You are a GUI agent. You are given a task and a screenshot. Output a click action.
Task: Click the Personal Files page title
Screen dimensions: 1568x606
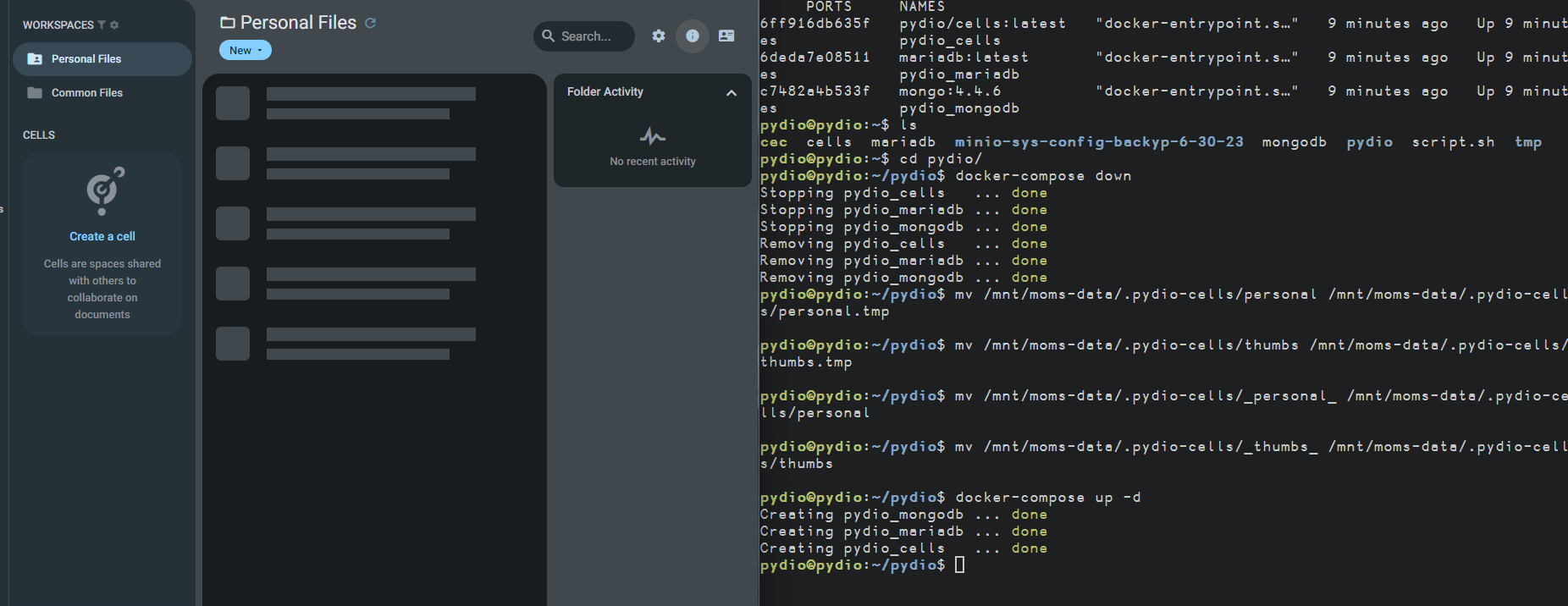[x=298, y=23]
